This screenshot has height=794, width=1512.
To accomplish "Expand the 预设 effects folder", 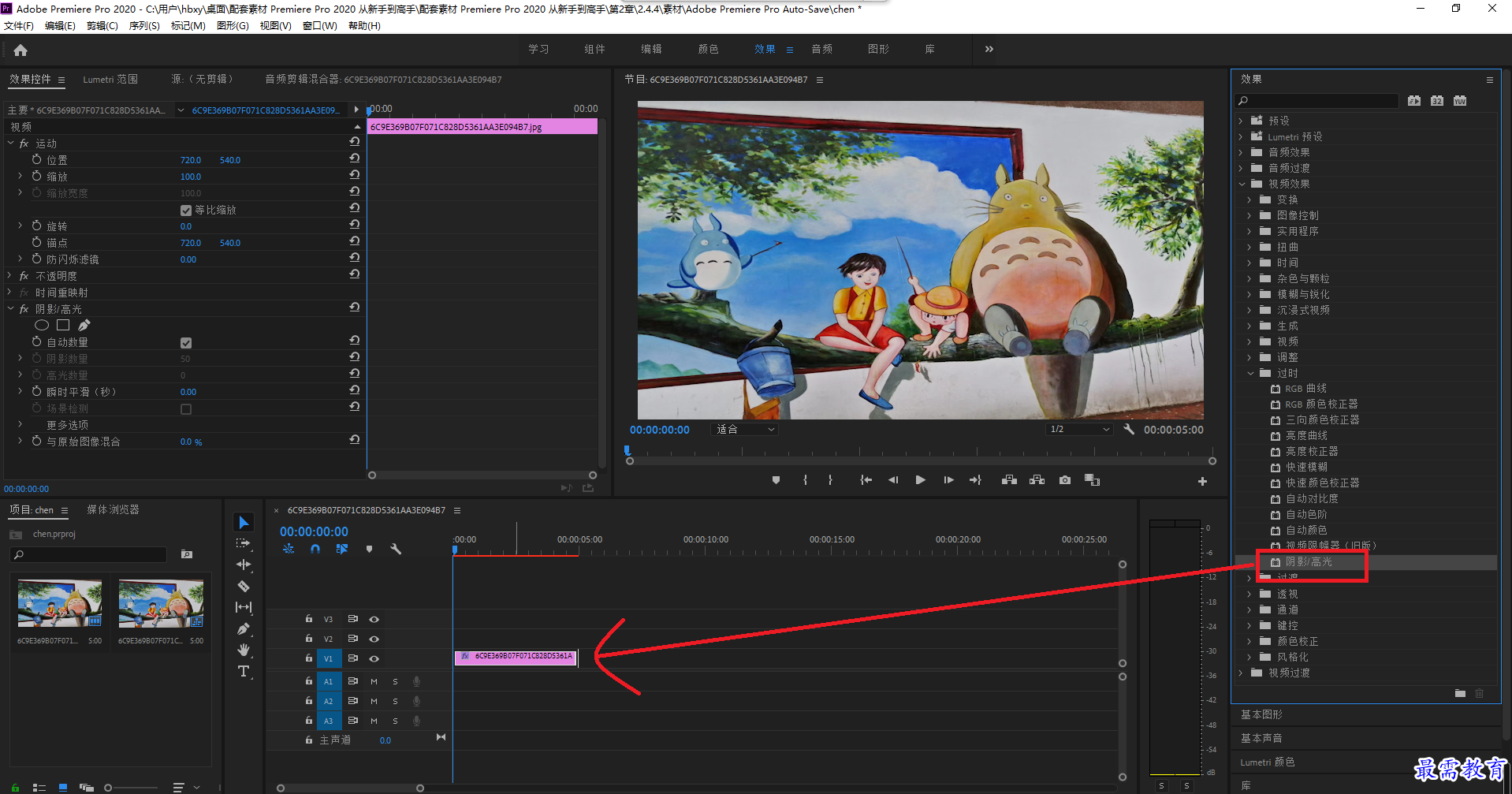I will click(x=1240, y=121).
